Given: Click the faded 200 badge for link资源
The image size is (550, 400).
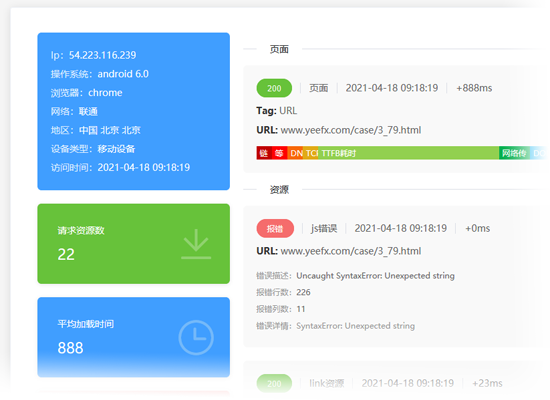Looking at the screenshot, I should pyautogui.click(x=274, y=384).
